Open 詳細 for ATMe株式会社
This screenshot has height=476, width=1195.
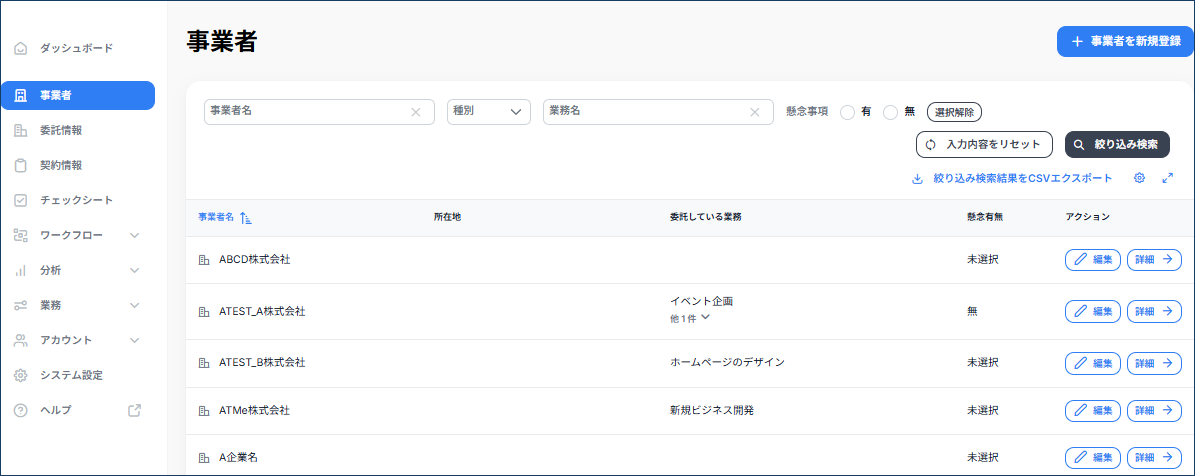1154,411
